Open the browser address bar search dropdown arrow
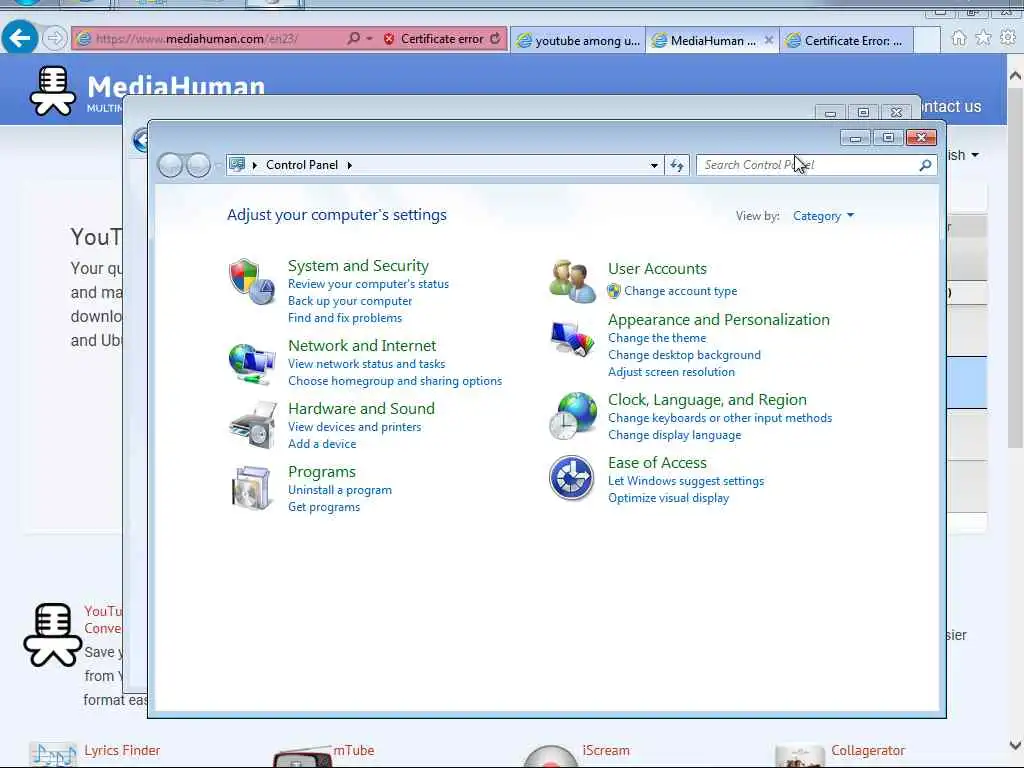The width and height of the screenshot is (1024, 768). [370, 39]
